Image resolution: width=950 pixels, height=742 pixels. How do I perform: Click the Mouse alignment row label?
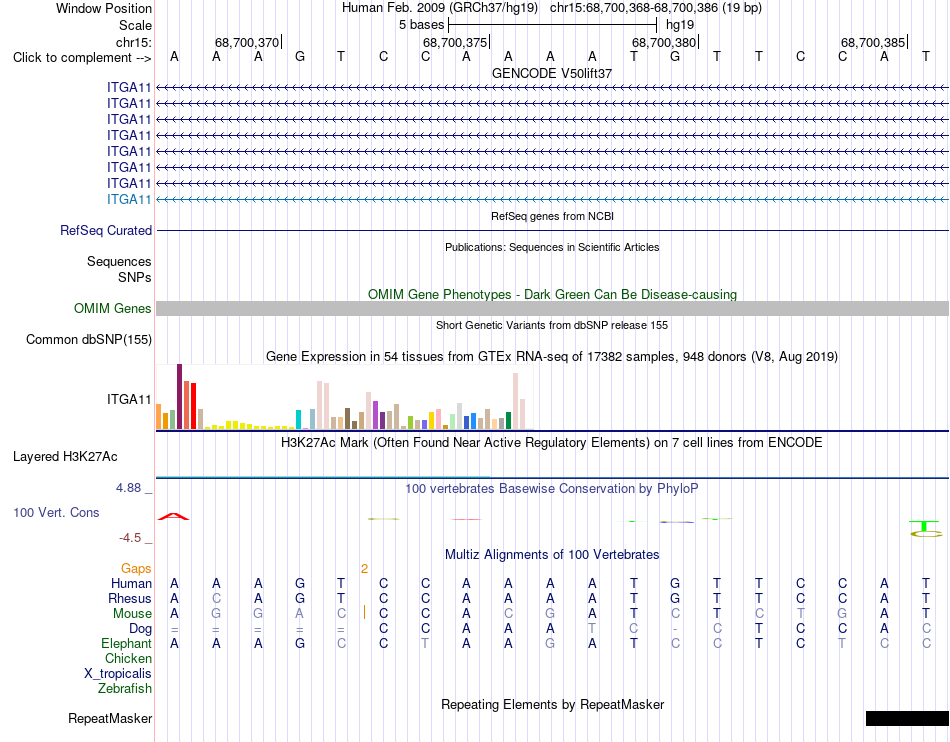pyautogui.click(x=132, y=614)
